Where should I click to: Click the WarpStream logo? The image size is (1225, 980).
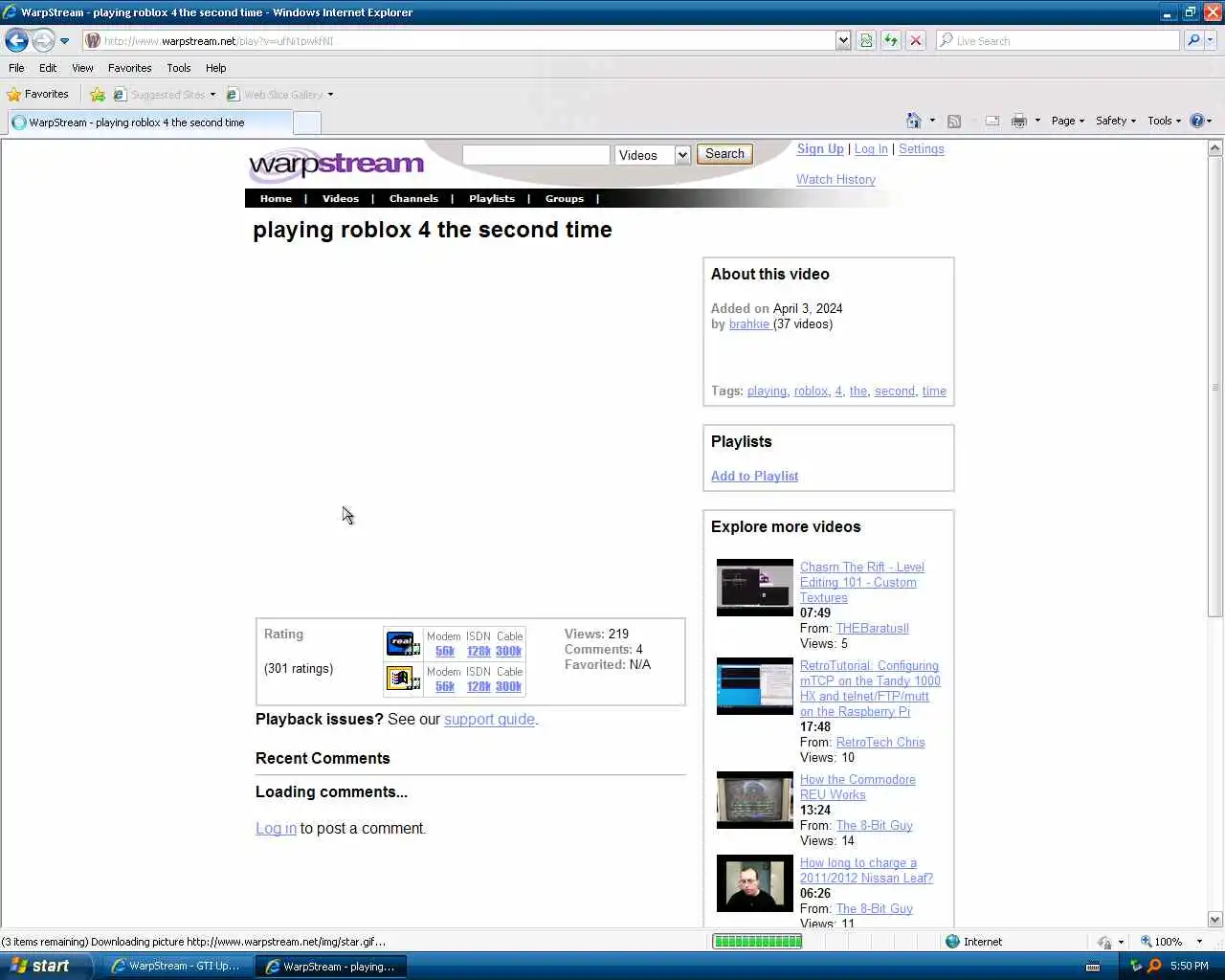336,165
